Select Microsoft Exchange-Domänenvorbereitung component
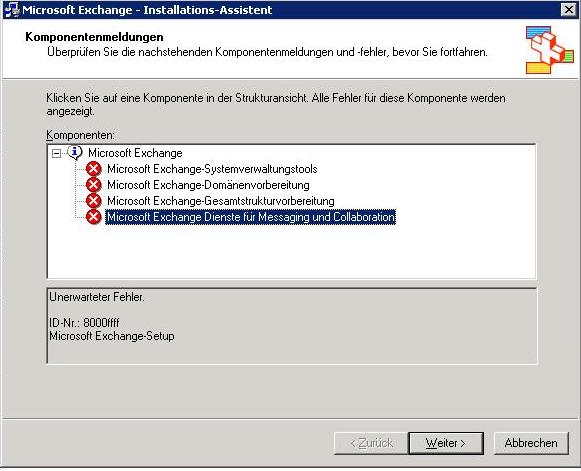The width and height of the screenshot is (581, 471). click(208, 185)
